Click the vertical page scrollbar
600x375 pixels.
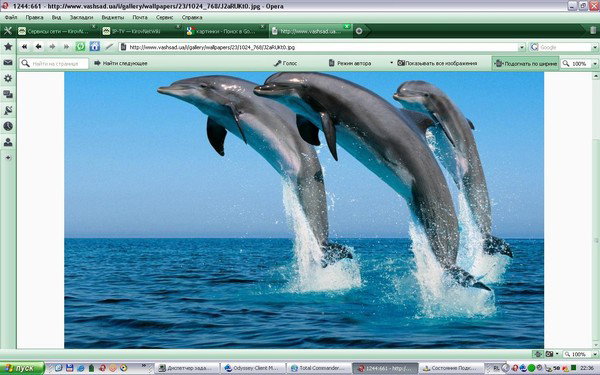point(596,210)
